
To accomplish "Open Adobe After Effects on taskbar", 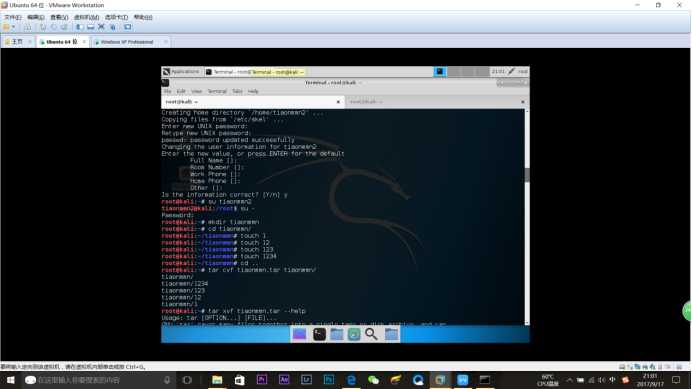I will pyautogui.click(x=284, y=380).
